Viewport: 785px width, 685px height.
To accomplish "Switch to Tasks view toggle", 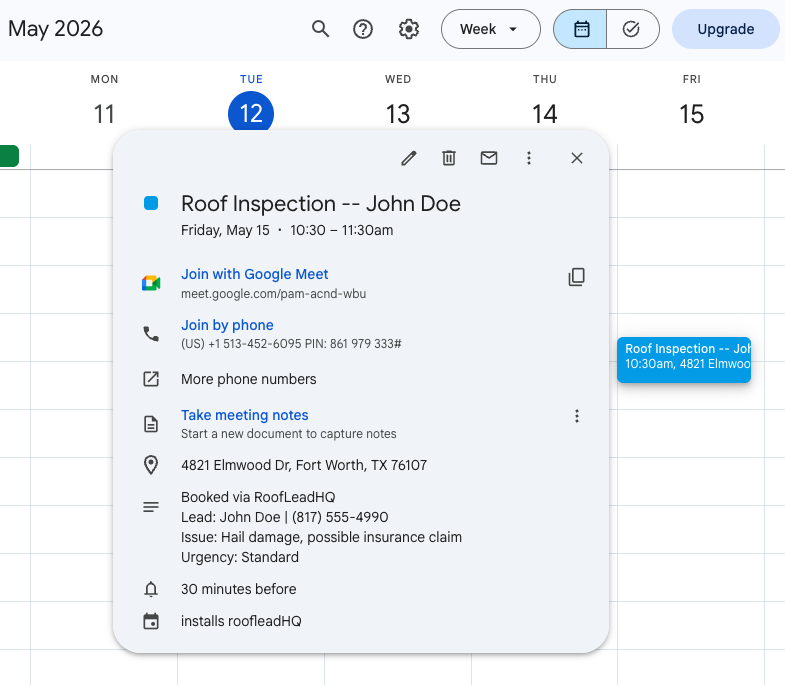I will (632, 29).
